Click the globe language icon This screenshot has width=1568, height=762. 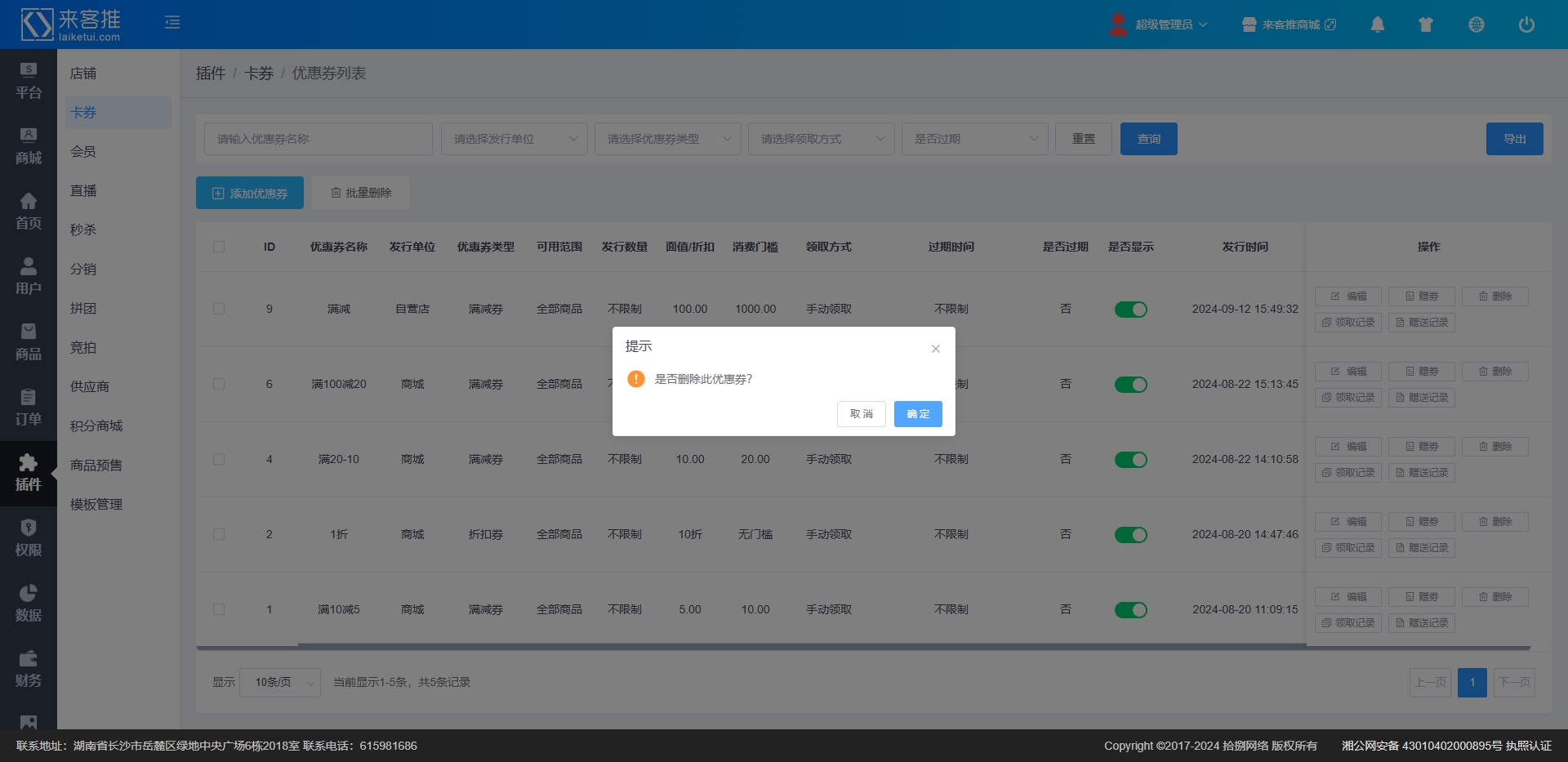(x=1476, y=25)
